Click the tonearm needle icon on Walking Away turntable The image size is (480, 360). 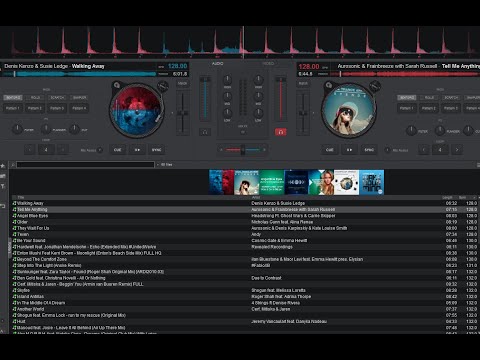163,87
